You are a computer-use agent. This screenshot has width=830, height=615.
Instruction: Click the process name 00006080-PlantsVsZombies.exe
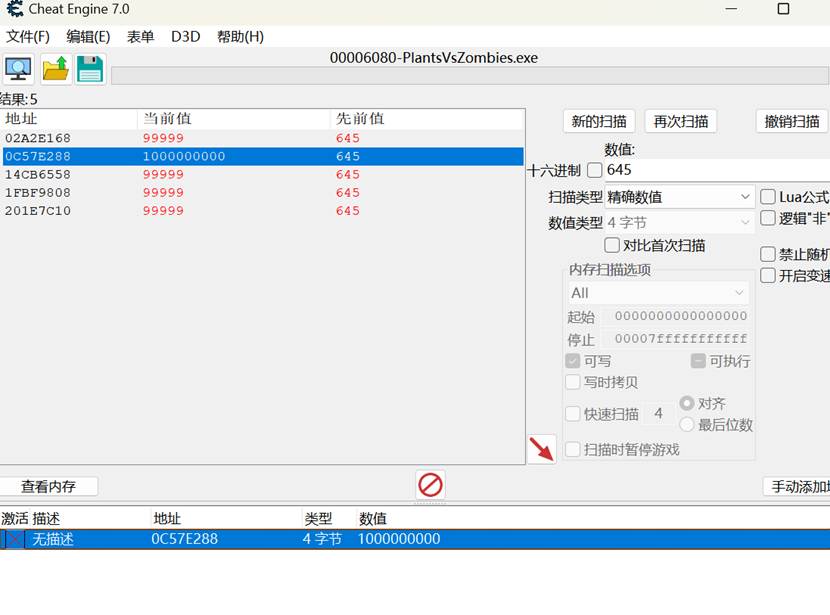pyautogui.click(x=434, y=58)
